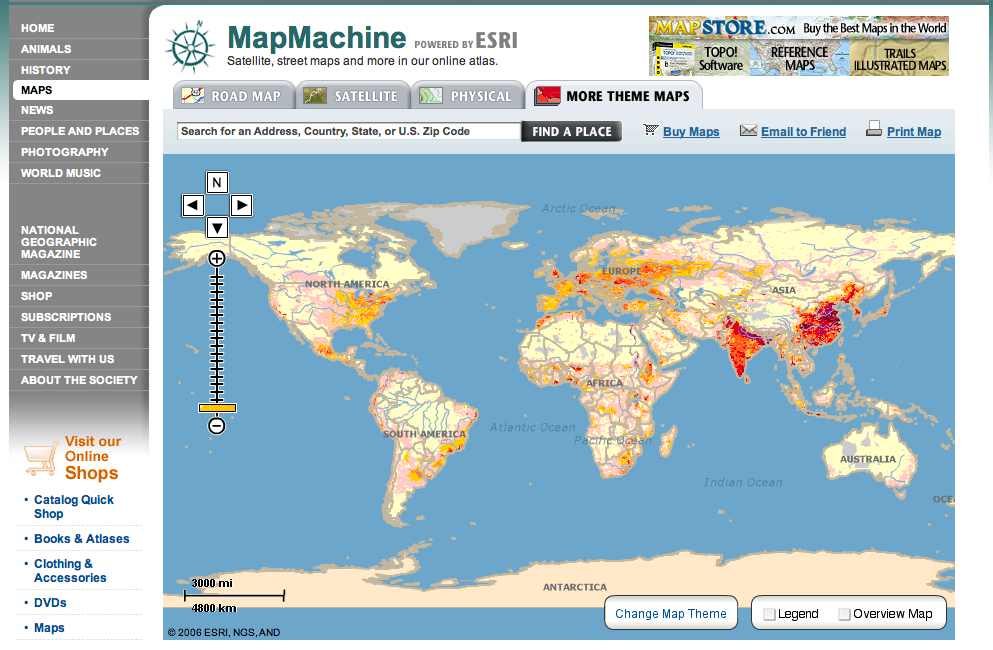Click the More Theme Maps tab icon
Screen dimensions: 993x650
[547, 96]
